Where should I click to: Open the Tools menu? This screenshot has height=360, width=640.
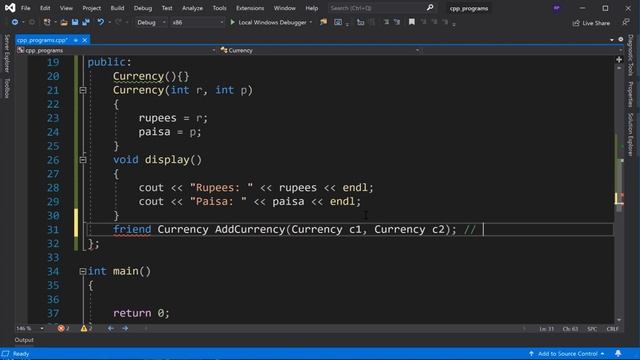point(219,8)
